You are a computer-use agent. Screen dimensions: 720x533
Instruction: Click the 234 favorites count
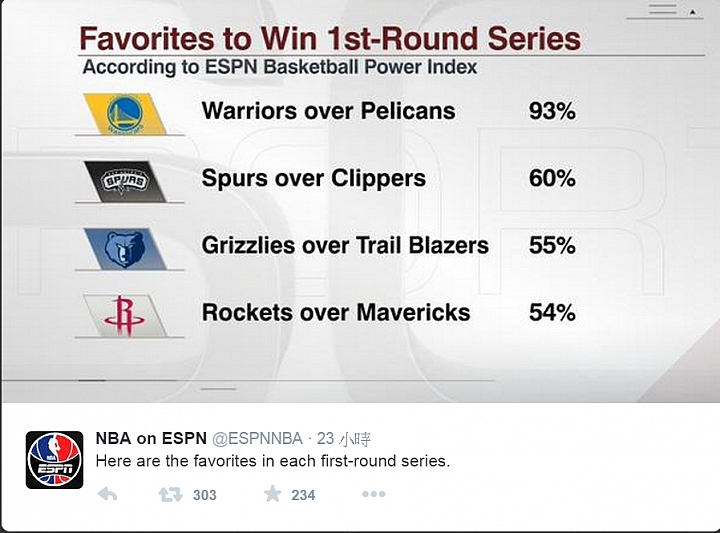[303, 495]
